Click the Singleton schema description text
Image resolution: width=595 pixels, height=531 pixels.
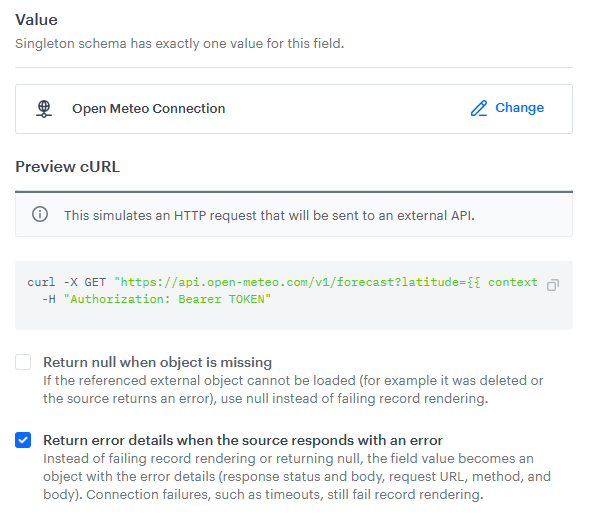point(179,44)
